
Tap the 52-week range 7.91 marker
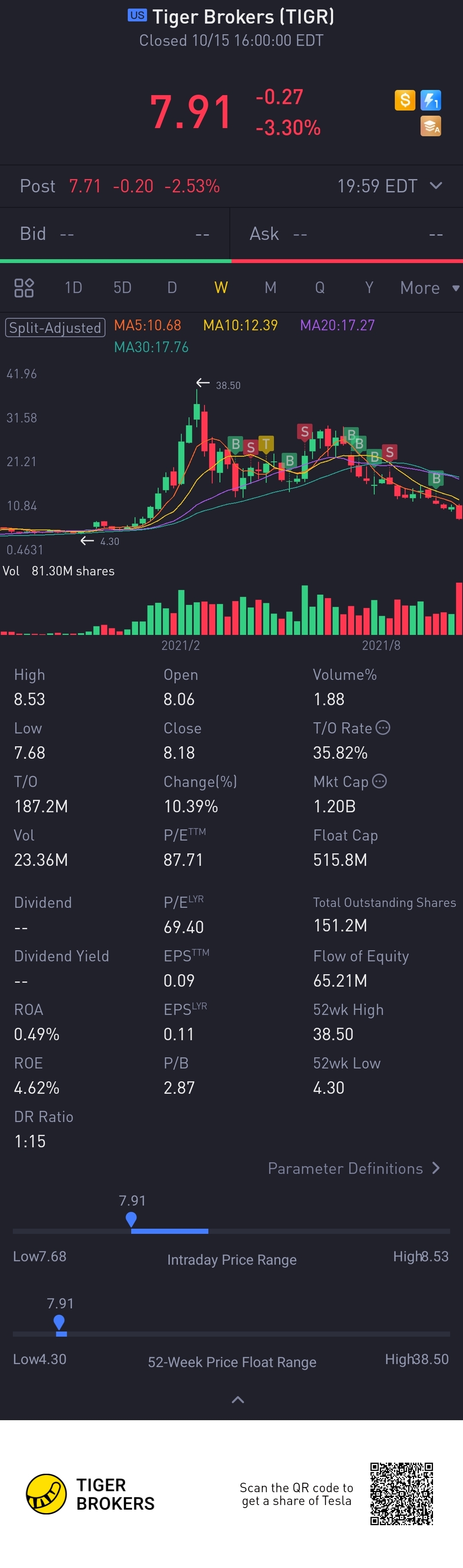coord(59,1322)
